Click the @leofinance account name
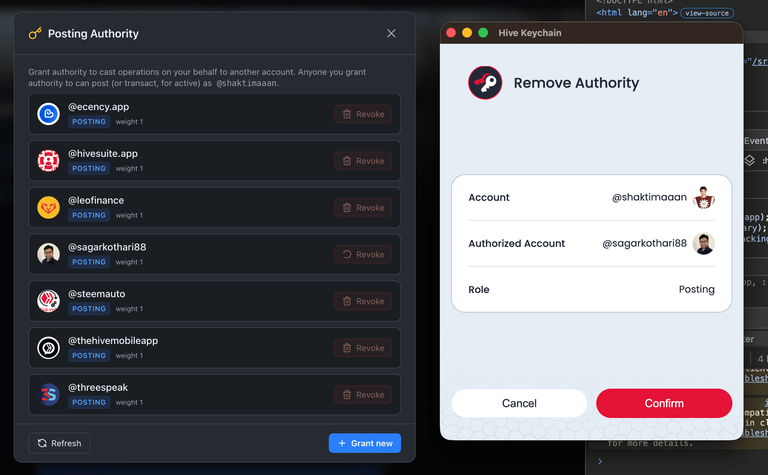 tap(96, 200)
